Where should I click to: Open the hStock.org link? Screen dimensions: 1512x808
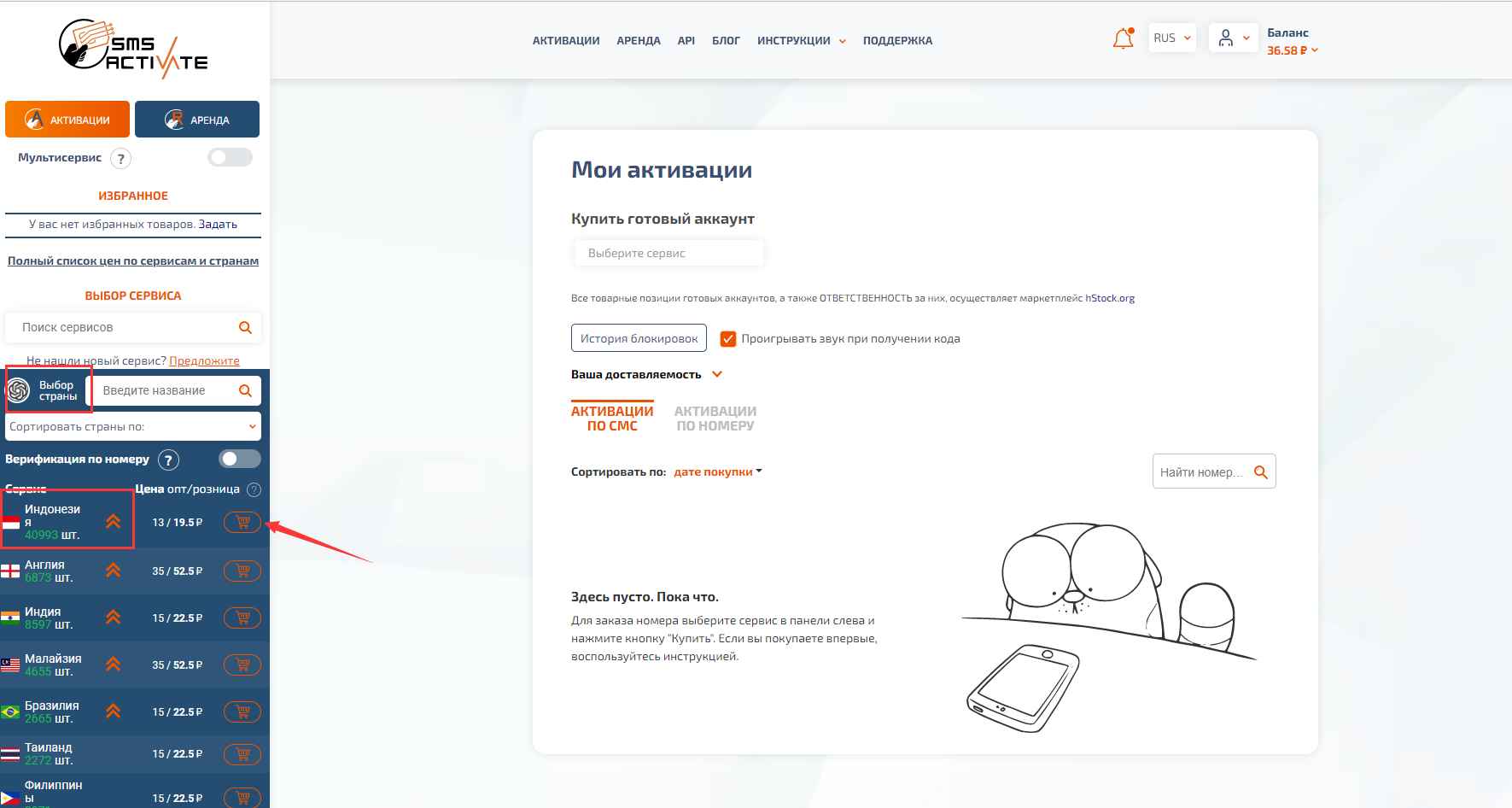pyautogui.click(x=1110, y=298)
